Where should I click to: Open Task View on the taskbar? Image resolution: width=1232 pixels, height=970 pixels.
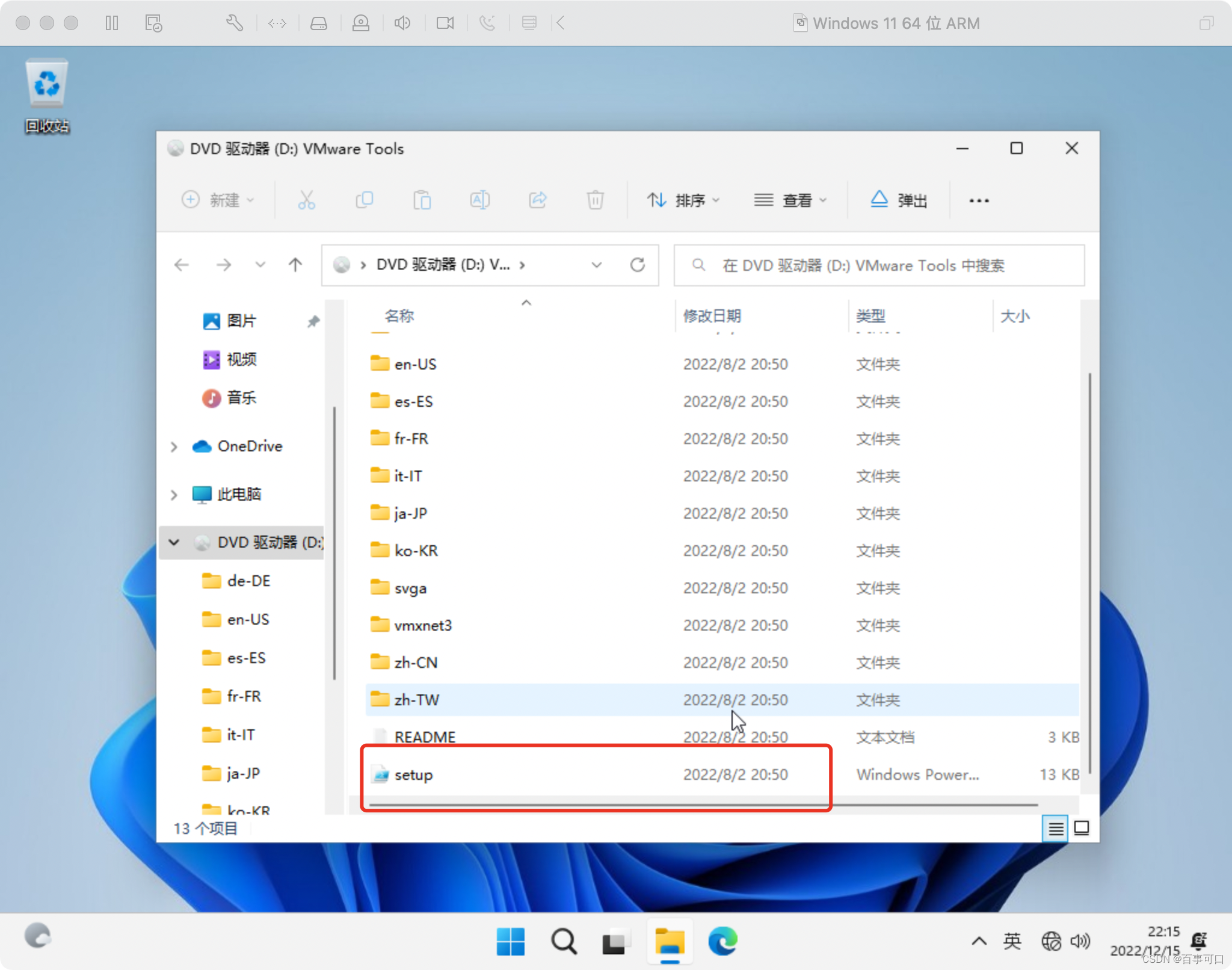(615, 941)
